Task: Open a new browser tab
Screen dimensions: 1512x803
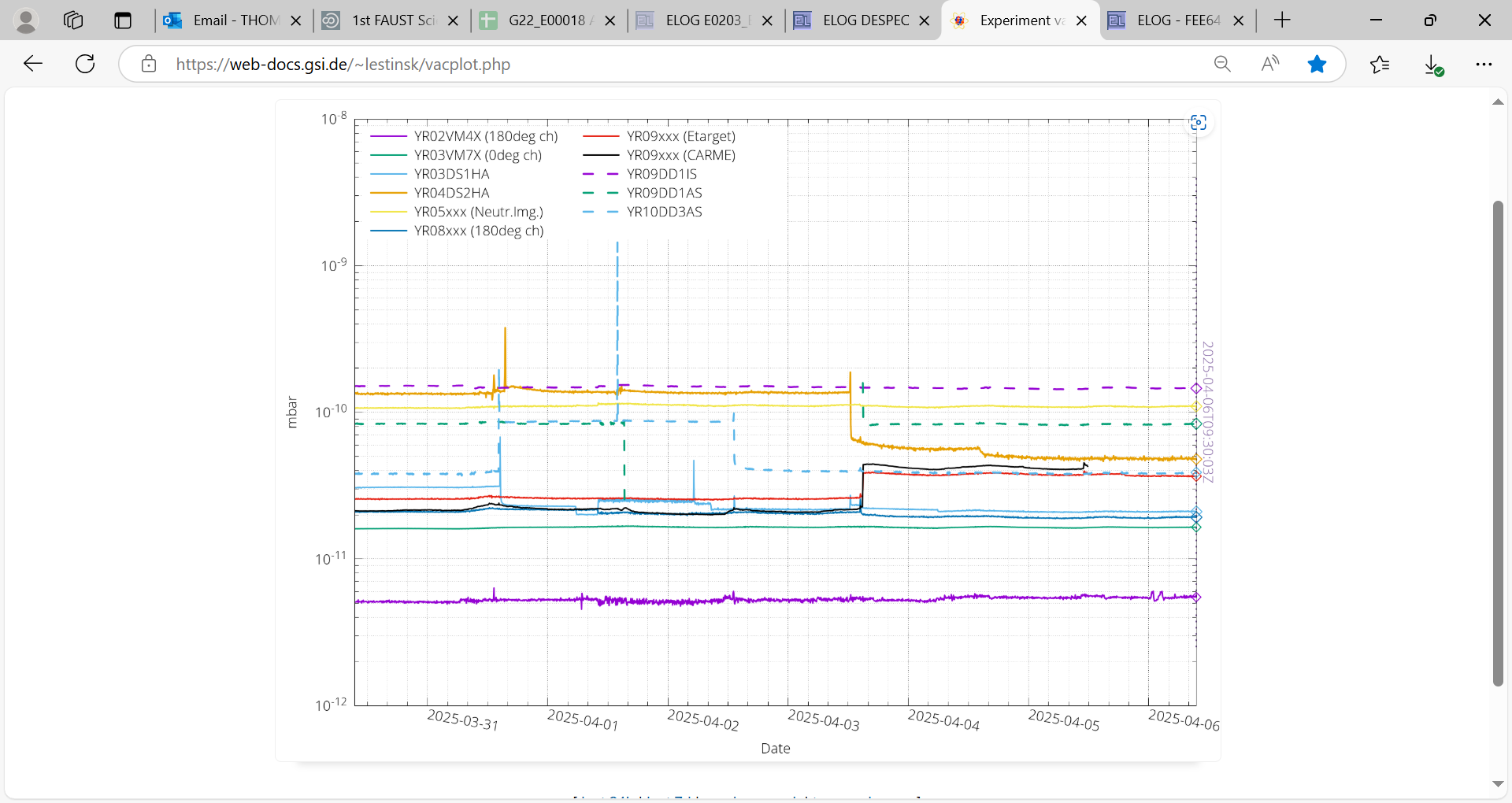Action: 1282,20
